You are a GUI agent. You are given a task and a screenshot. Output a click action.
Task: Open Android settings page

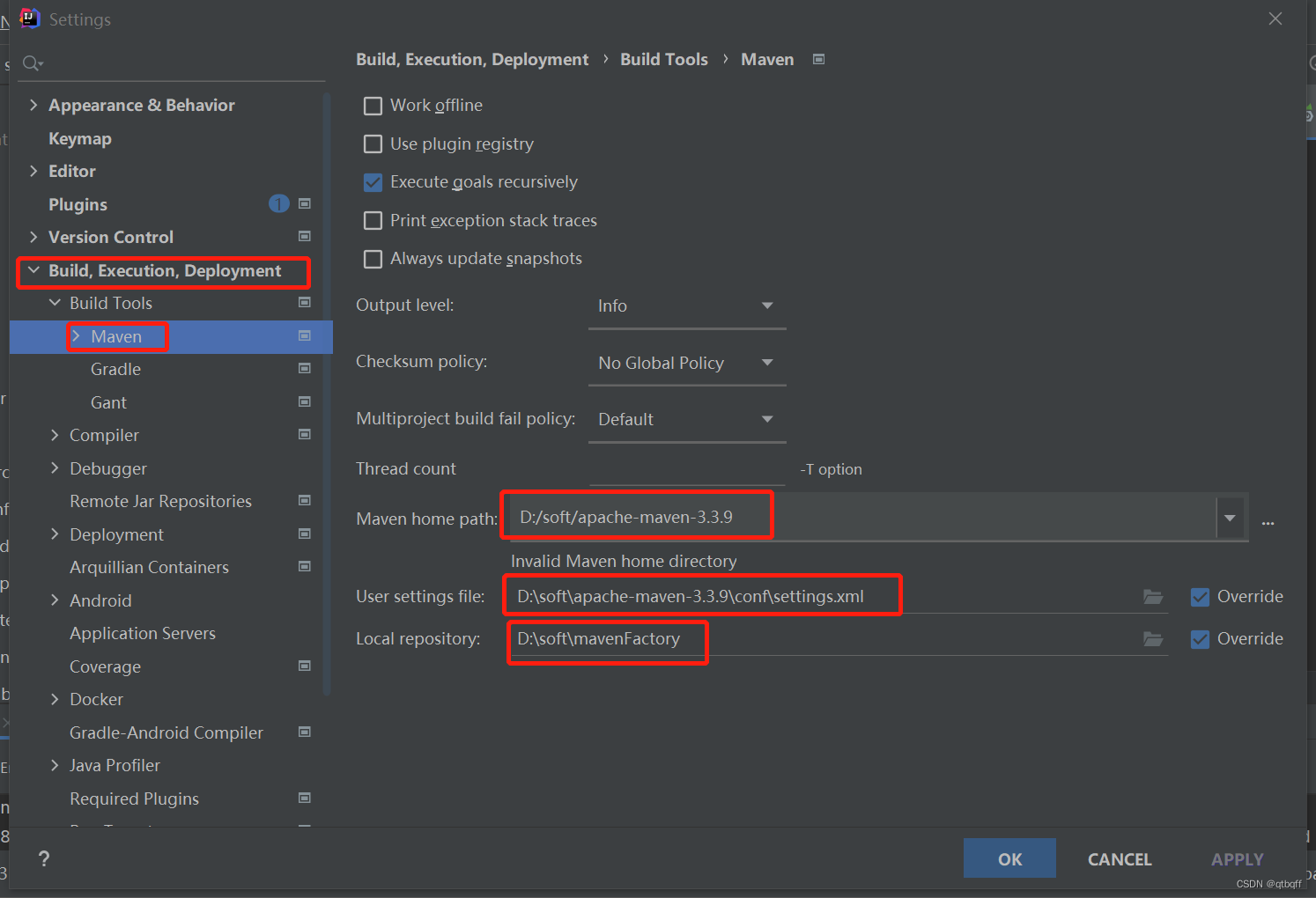pos(100,600)
